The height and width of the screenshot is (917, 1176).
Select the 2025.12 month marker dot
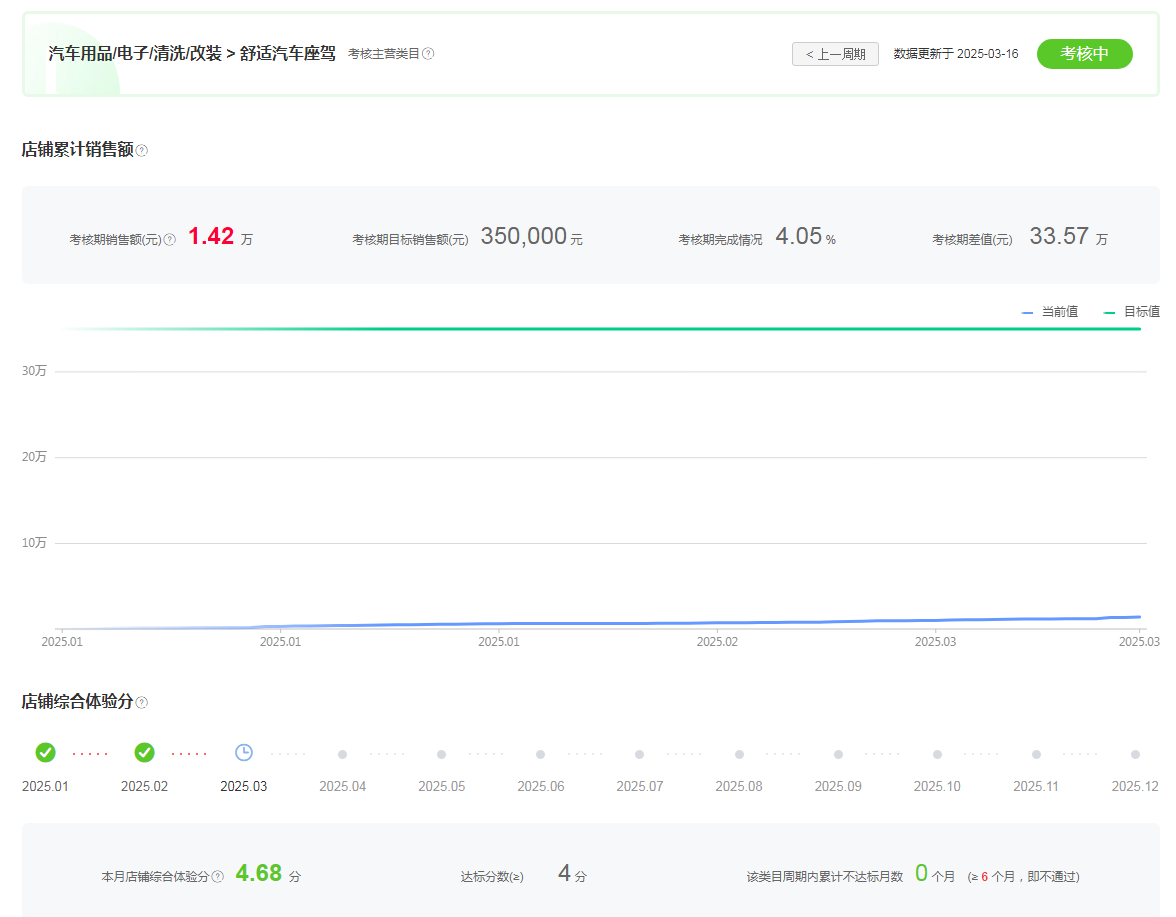(x=1135, y=755)
